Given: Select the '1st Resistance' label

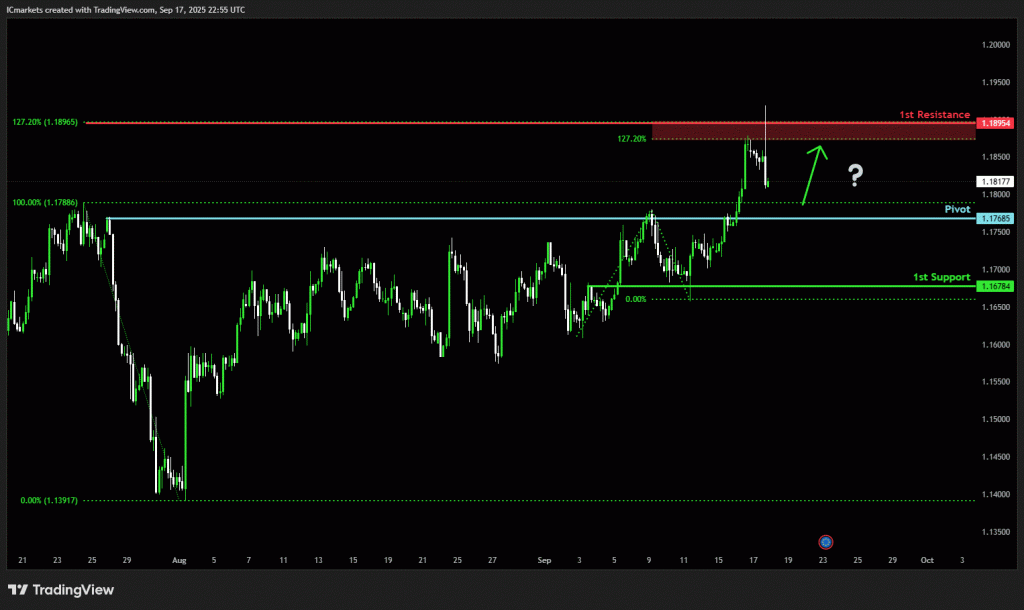Looking at the screenshot, I should point(935,114).
